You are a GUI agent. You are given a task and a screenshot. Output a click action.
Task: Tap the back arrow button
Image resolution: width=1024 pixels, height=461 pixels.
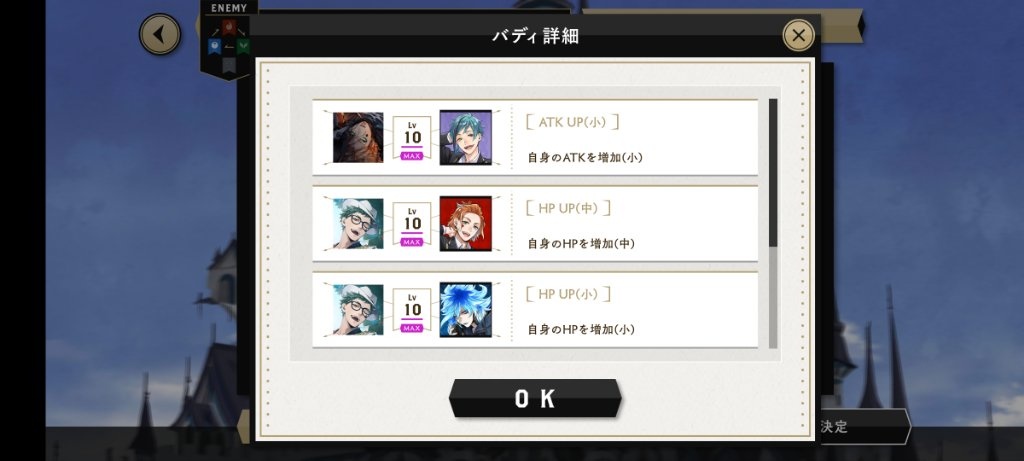point(159,34)
